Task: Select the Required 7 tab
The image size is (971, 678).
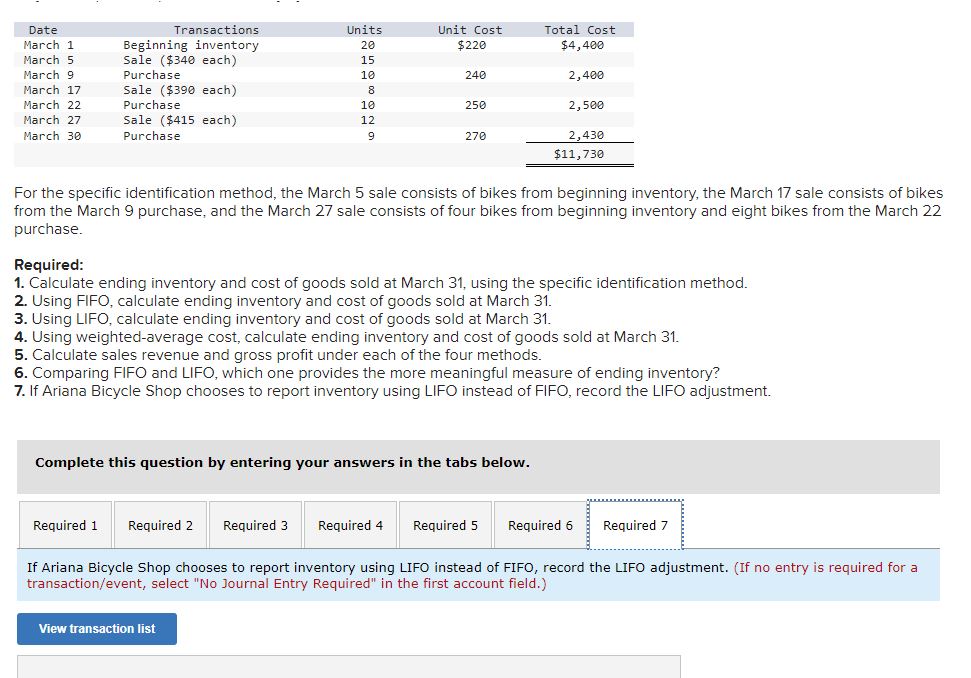Action: point(635,525)
